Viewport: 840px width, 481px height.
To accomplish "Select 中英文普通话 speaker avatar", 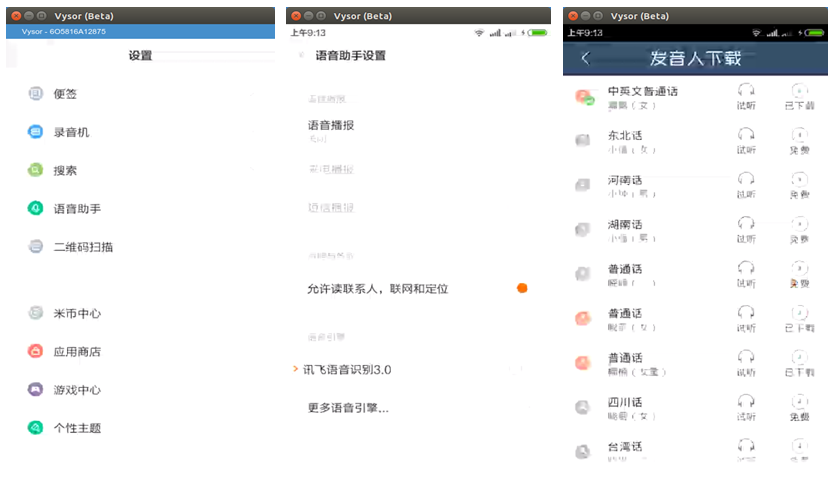I will 584,97.
